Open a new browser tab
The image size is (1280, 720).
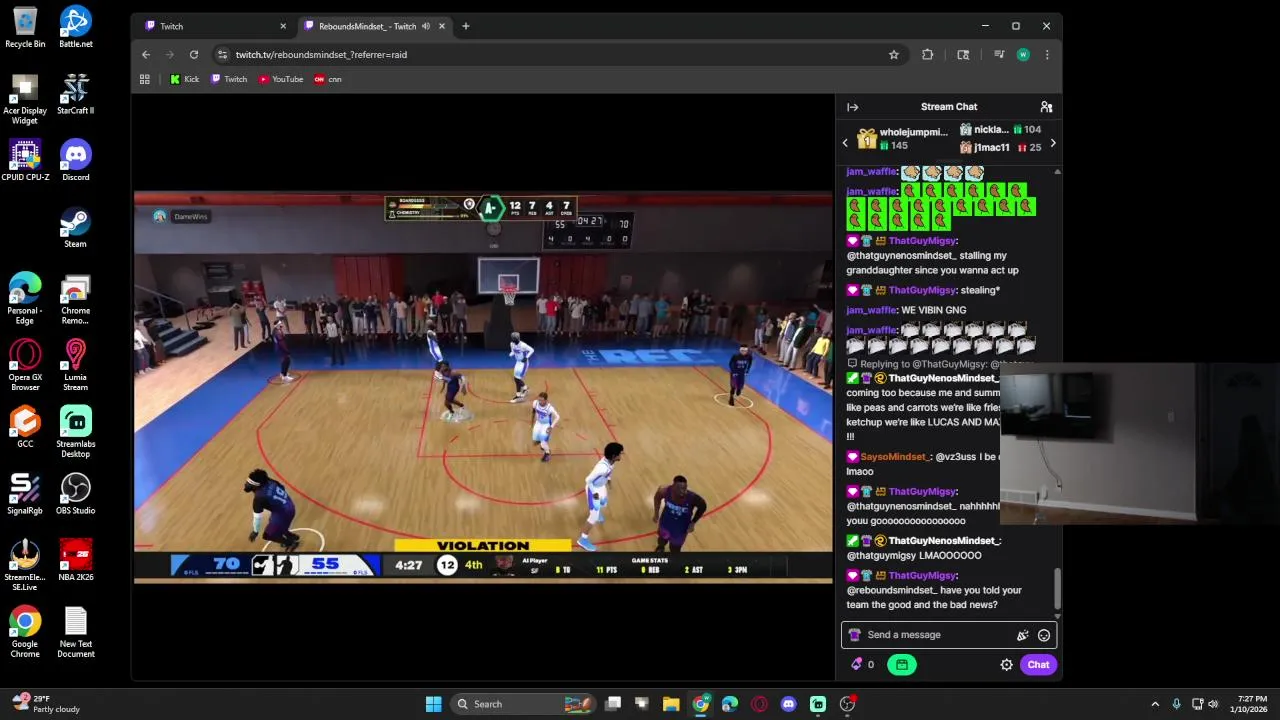point(465,26)
